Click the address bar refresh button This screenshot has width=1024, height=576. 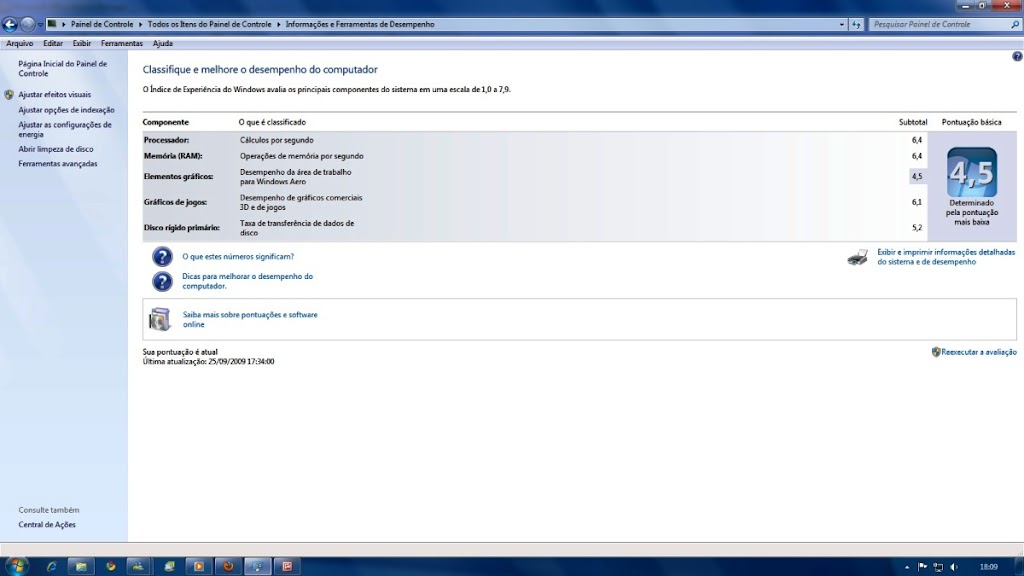(856, 24)
